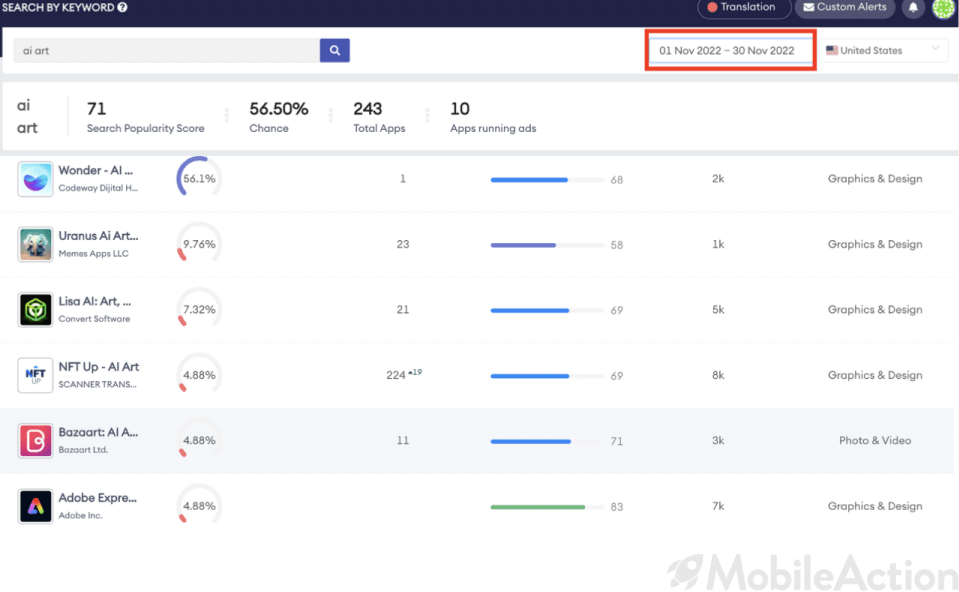
Task: Click the Translation button
Action: click(x=744, y=7)
